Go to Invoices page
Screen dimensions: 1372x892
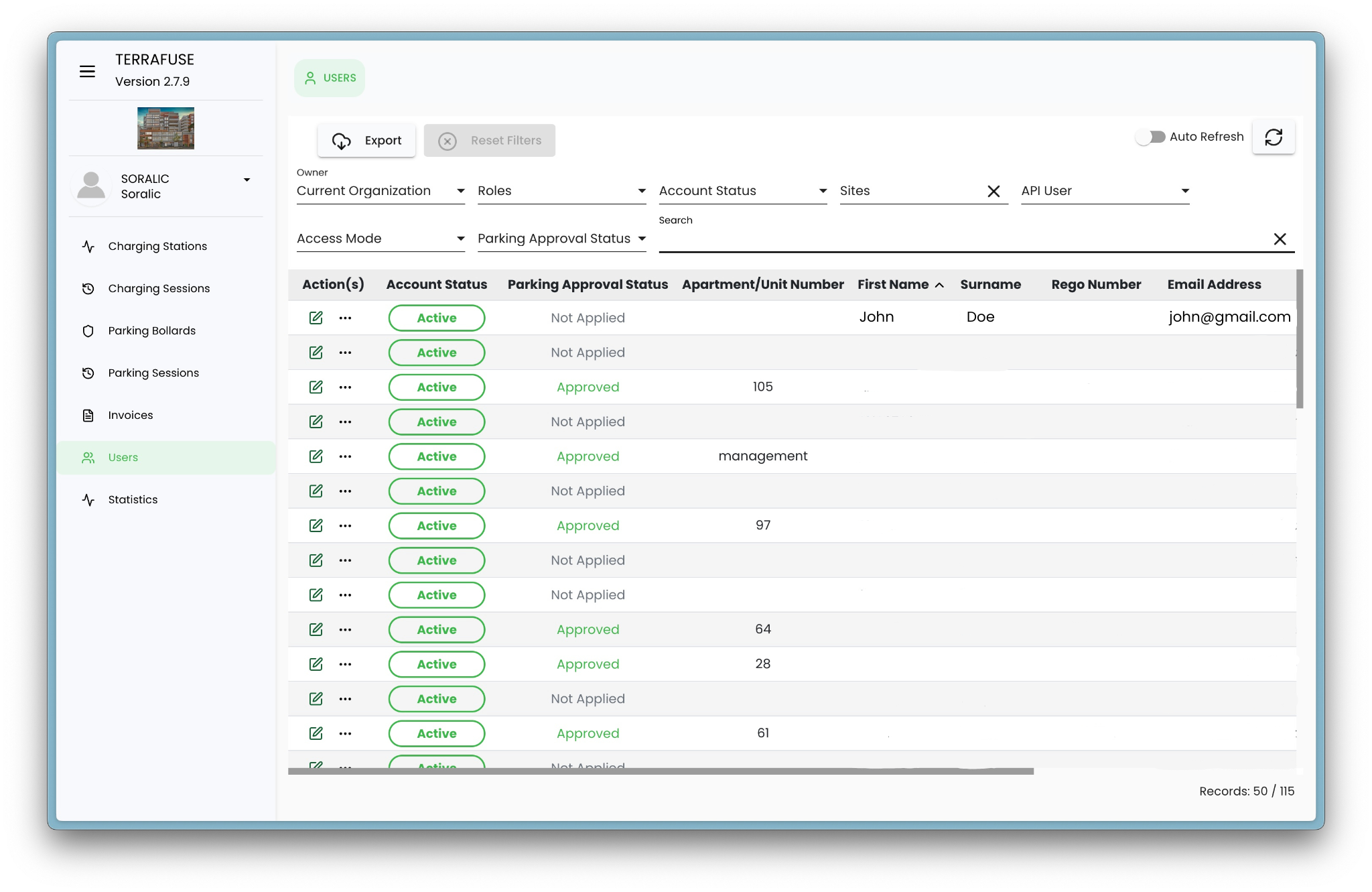tap(131, 416)
